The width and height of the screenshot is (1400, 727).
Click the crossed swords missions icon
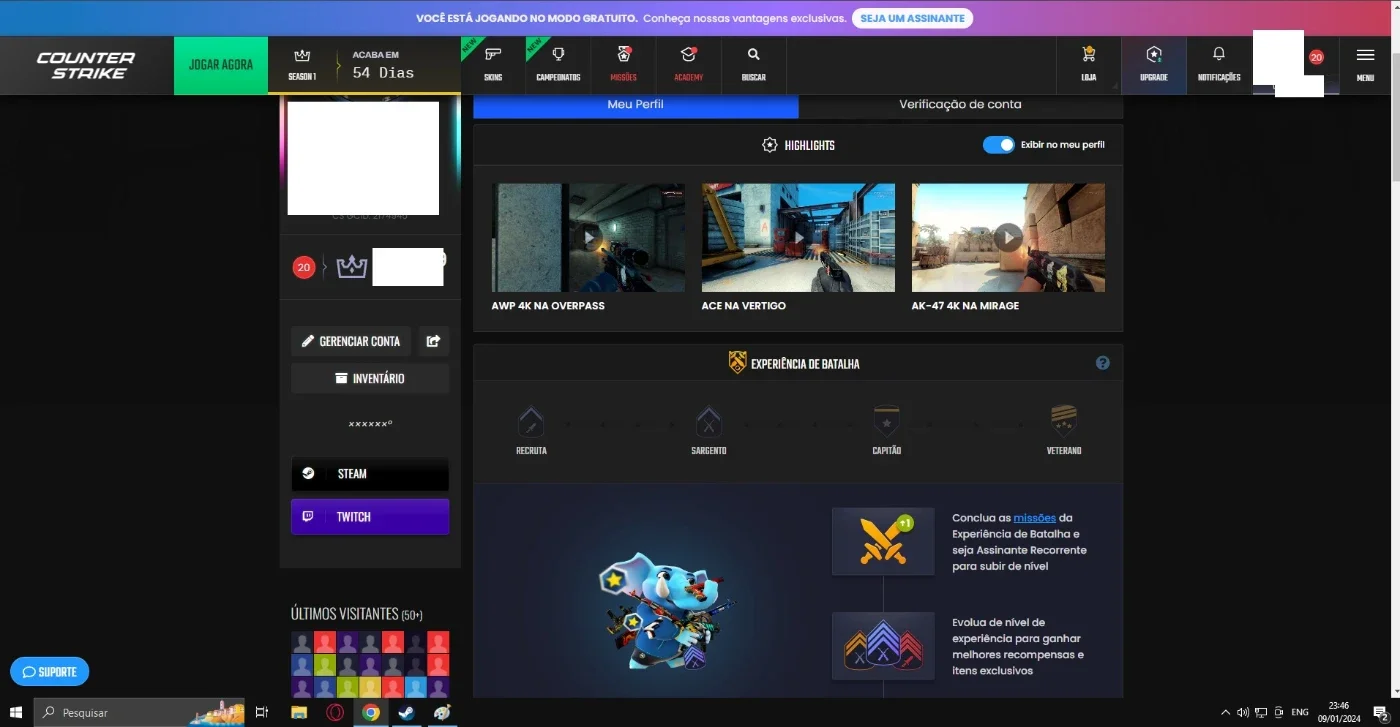click(883, 541)
